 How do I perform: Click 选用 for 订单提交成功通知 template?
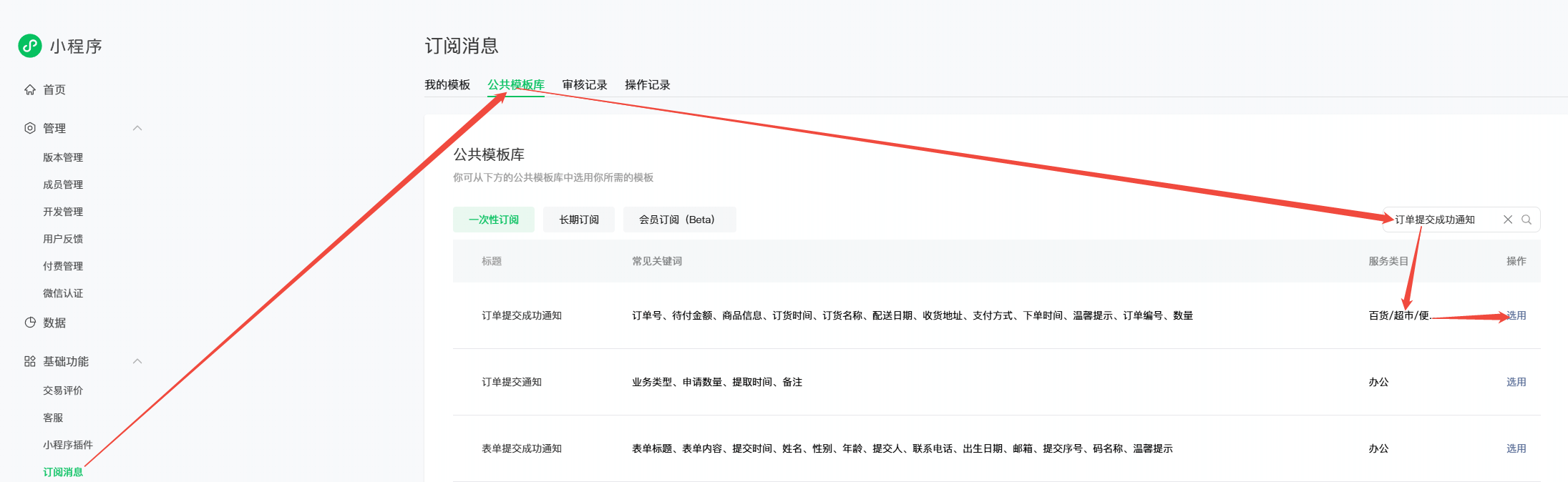[x=1516, y=315]
